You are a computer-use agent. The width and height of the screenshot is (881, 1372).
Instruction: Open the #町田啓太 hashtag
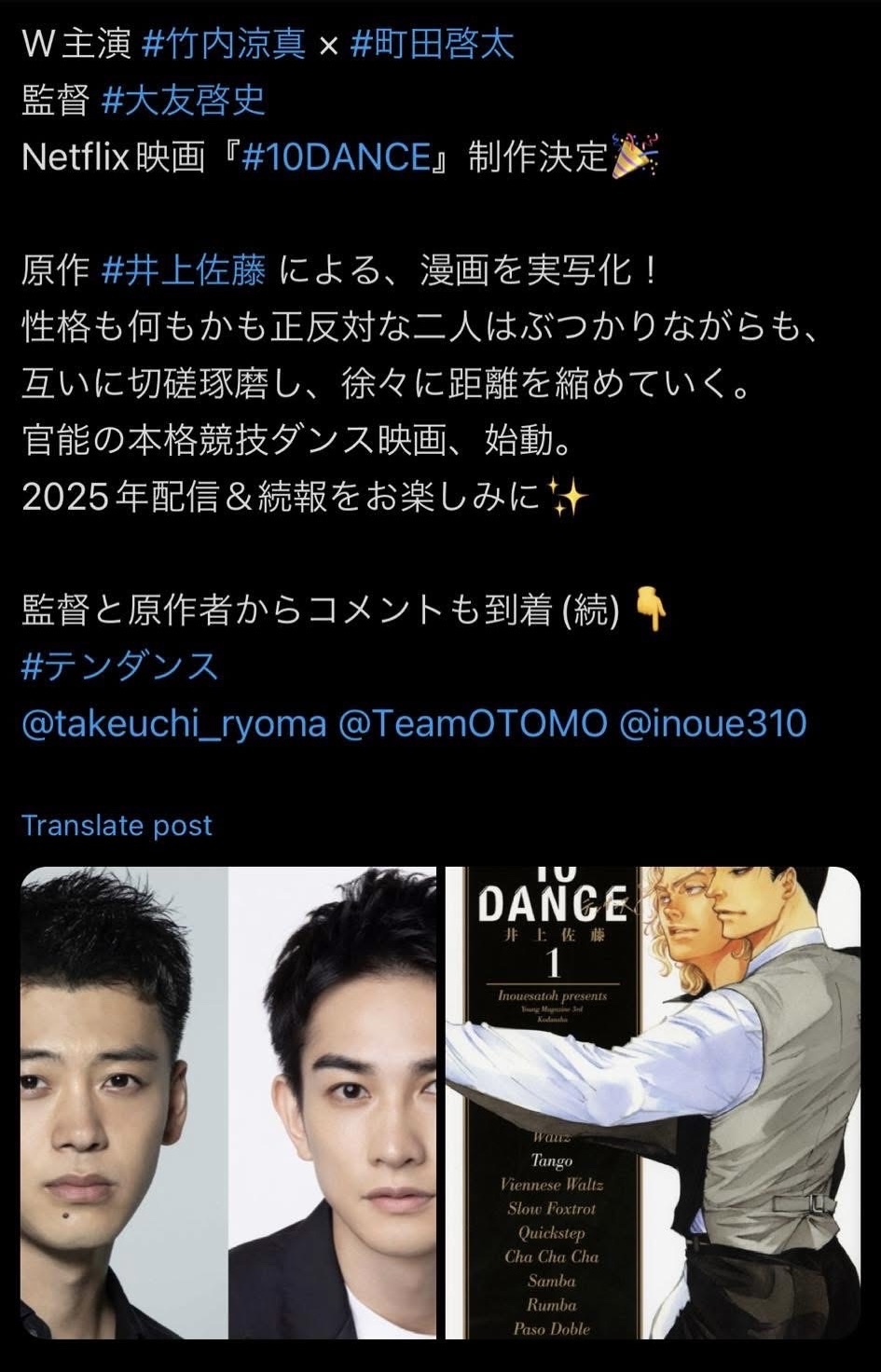432,44
